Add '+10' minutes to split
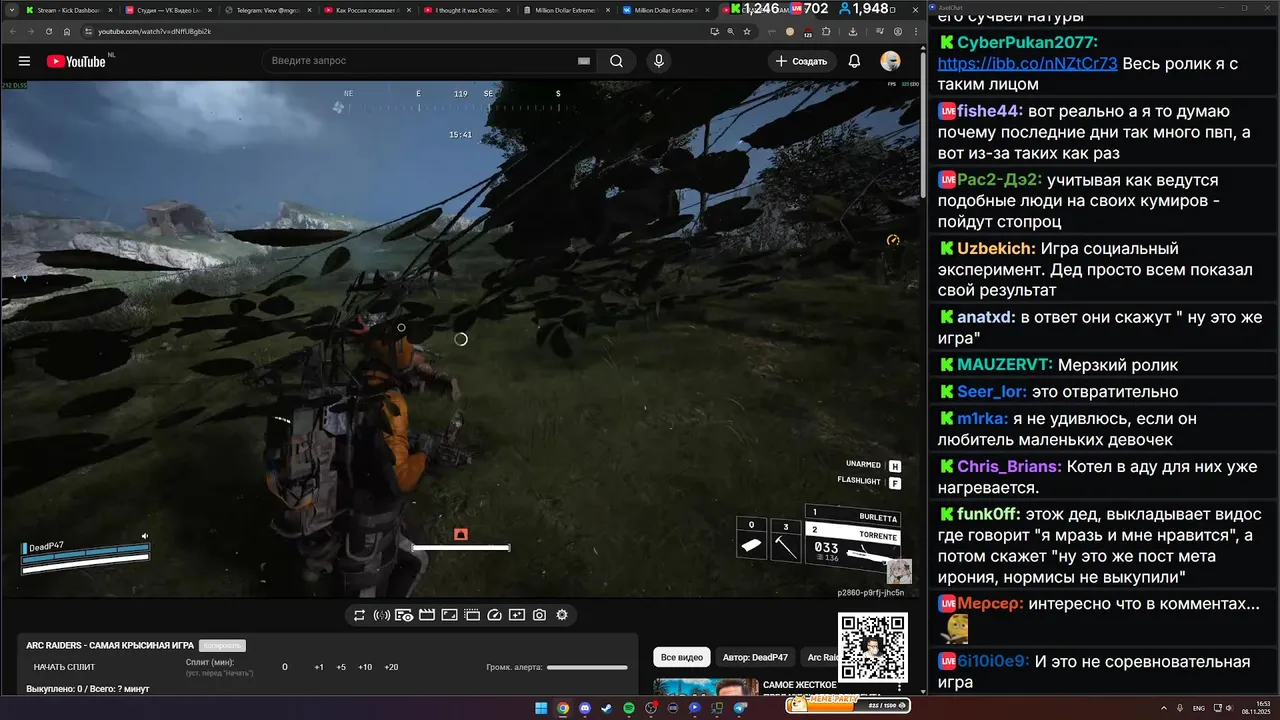Viewport: 1280px width, 720px height. click(365, 667)
